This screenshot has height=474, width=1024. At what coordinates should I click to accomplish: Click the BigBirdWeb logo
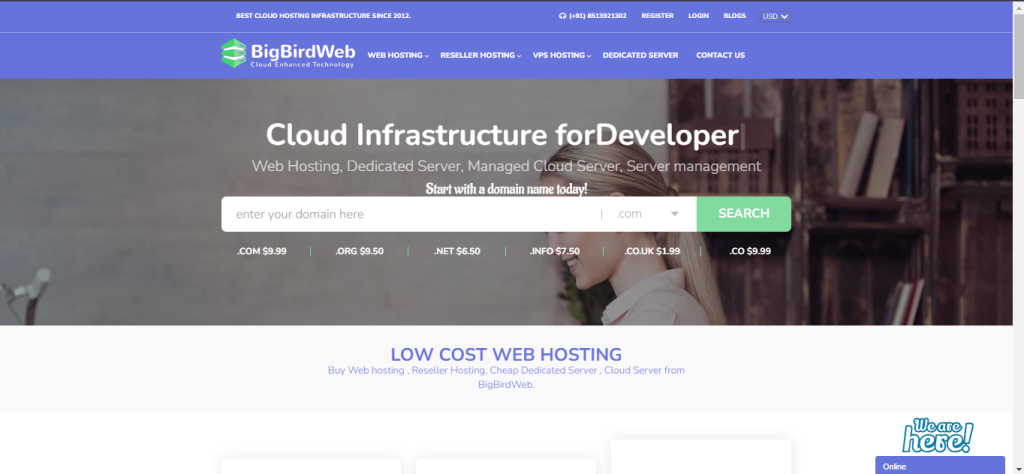point(288,54)
